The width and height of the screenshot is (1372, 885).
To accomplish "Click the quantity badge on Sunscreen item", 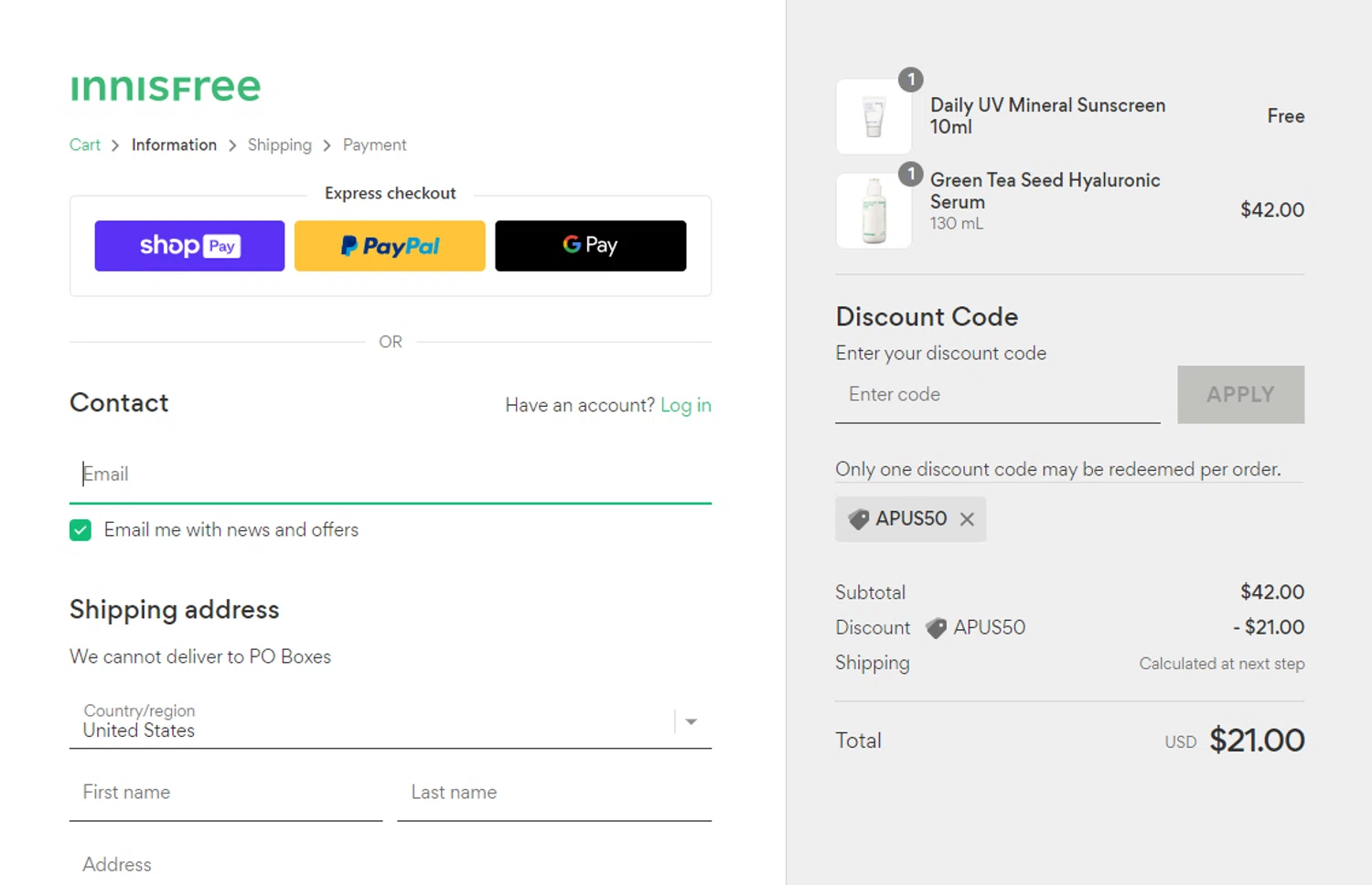I will pyautogui.click(x=910, y=80).
